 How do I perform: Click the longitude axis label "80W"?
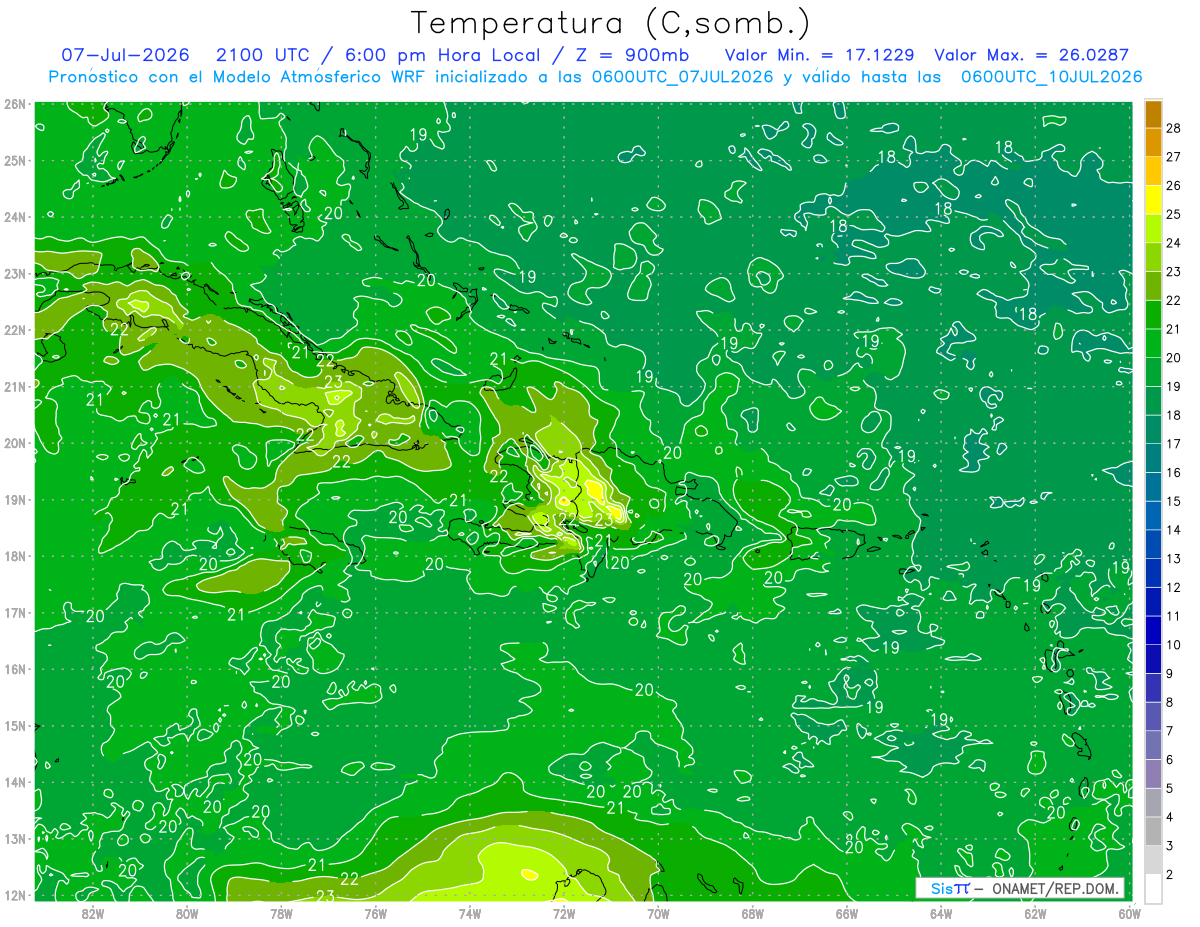coord(187,913)
